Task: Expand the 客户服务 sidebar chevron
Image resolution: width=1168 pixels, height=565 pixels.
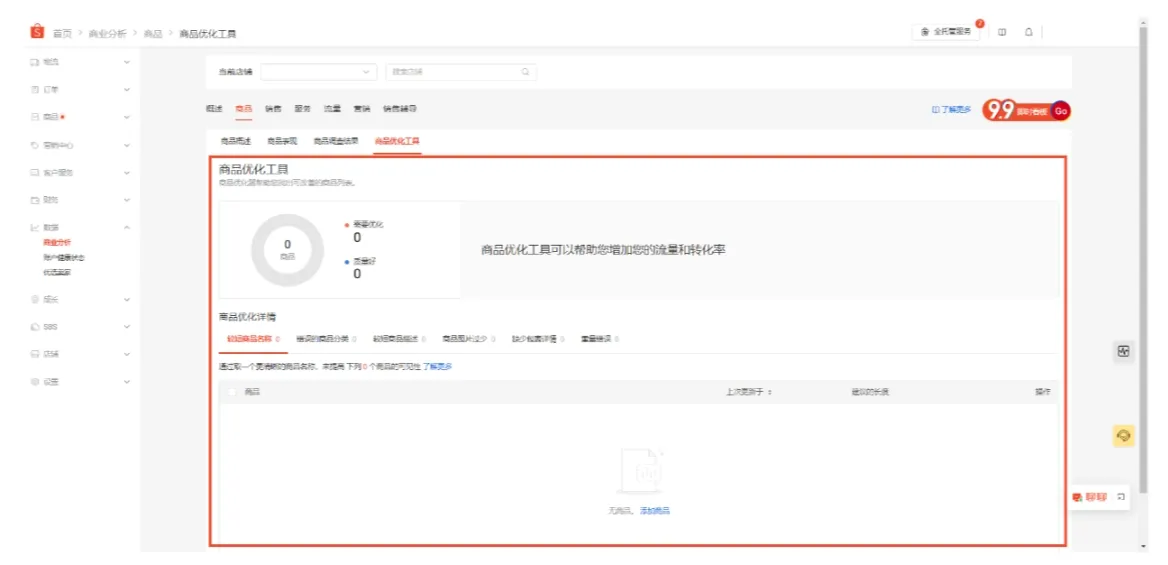Action: 127,172
